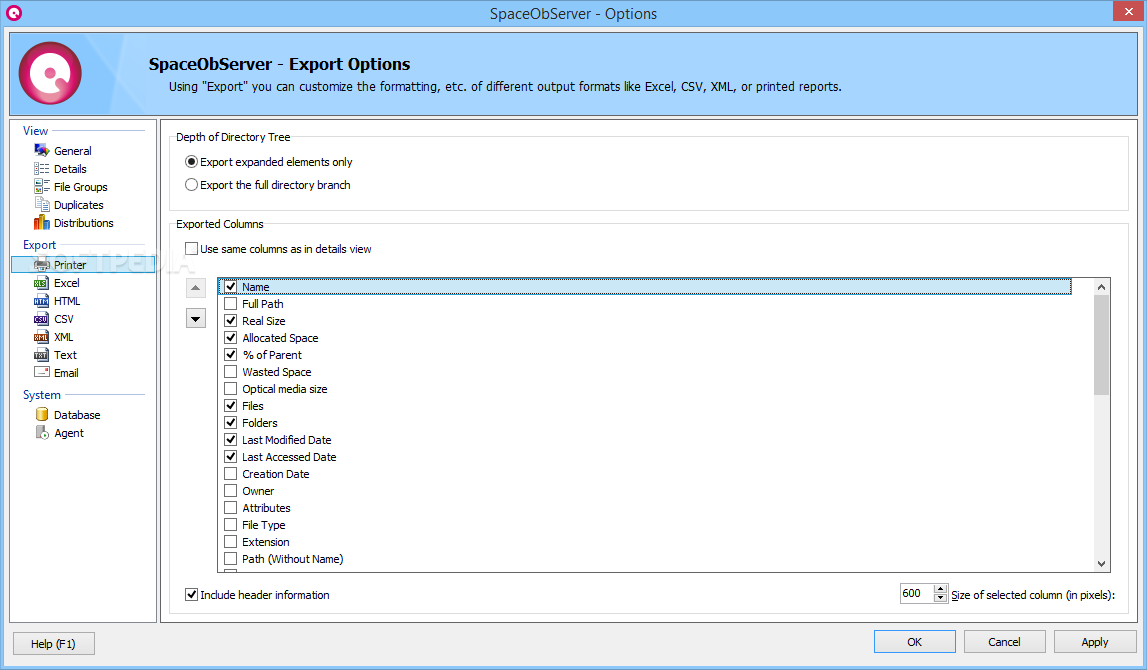The height and width of the screenshot is (670, 1147).
Task: Select the CSV export icon
Action: click(x=42, y=319)
